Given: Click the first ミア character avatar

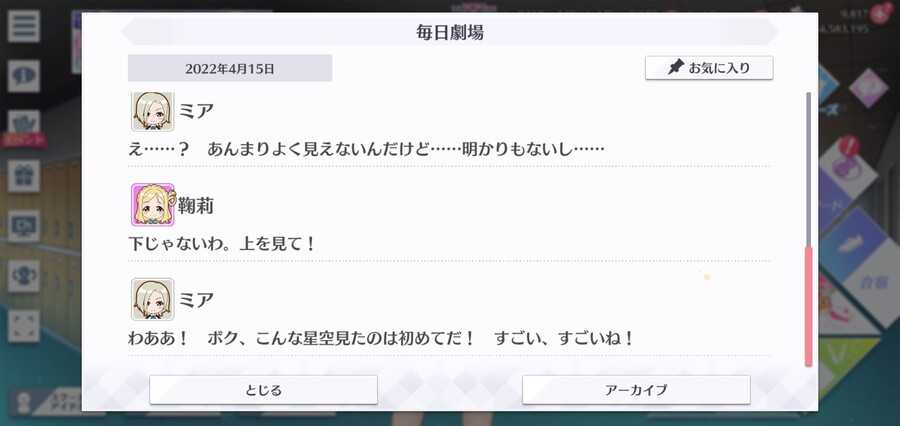Looking at the screenshot, I should [153, 111].
